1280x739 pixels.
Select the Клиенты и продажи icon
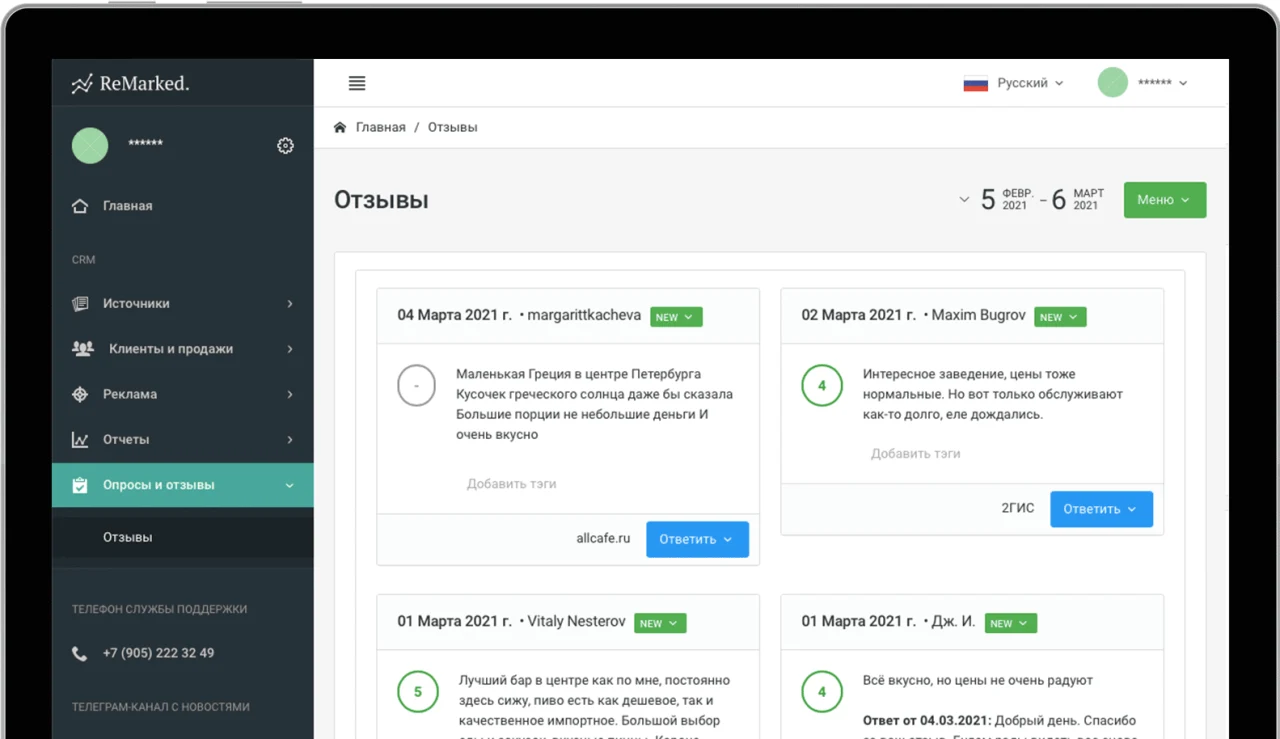81,348
